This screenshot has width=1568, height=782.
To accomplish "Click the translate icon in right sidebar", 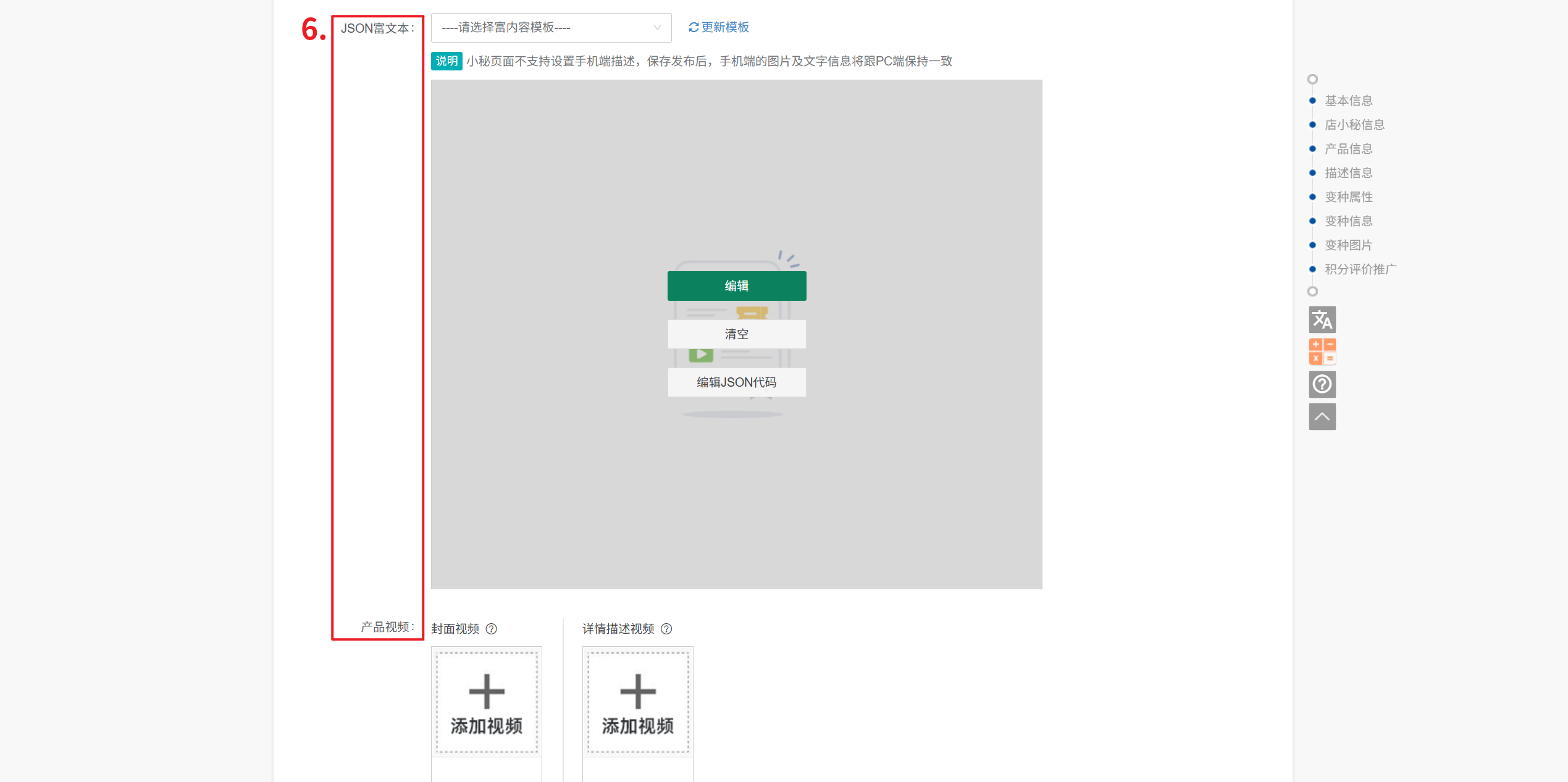I will [1322, 320].
